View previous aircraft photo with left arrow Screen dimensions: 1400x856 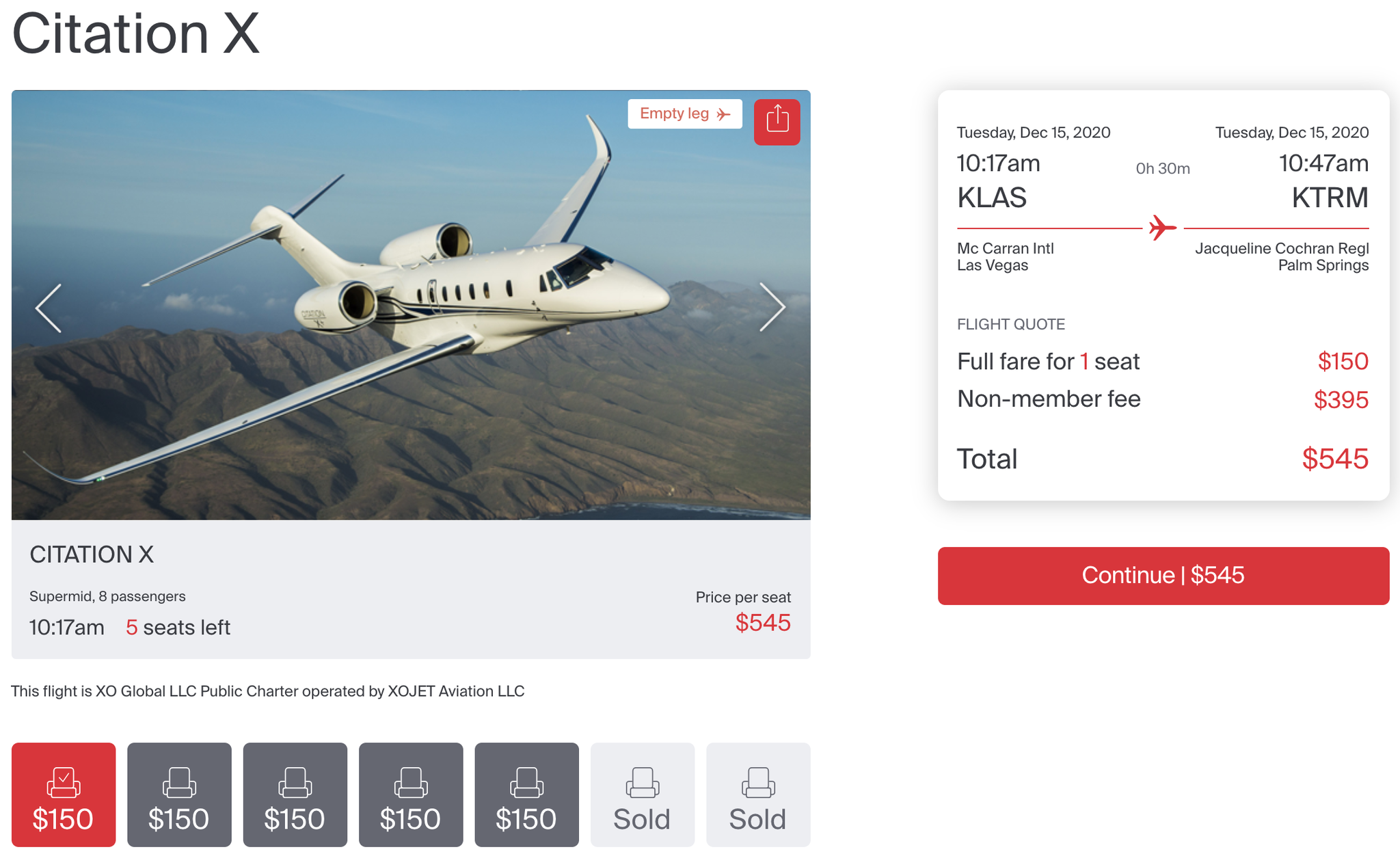coord(48,308)
